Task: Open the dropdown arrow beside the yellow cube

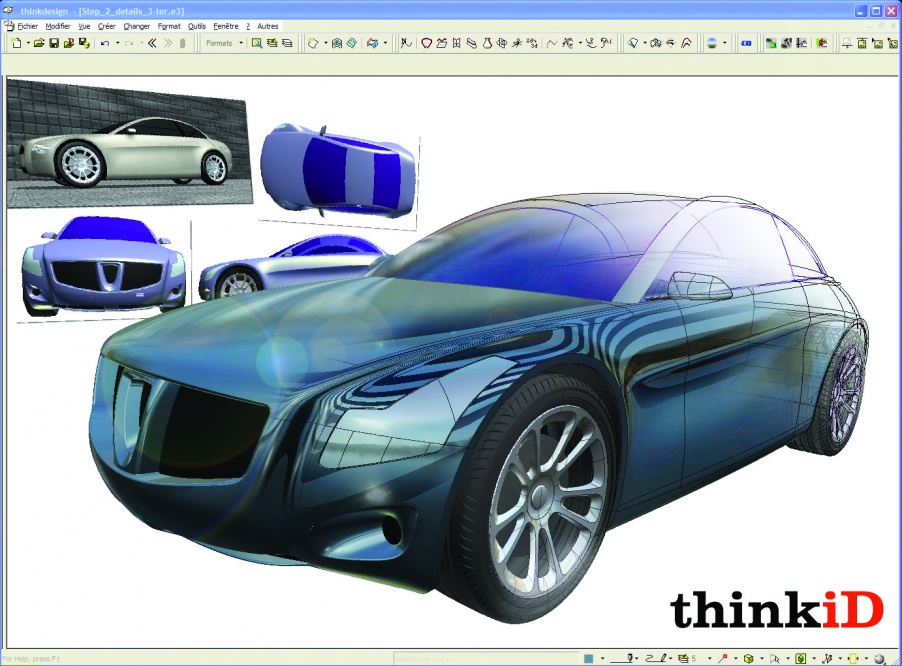Action: tap(762, 659)
